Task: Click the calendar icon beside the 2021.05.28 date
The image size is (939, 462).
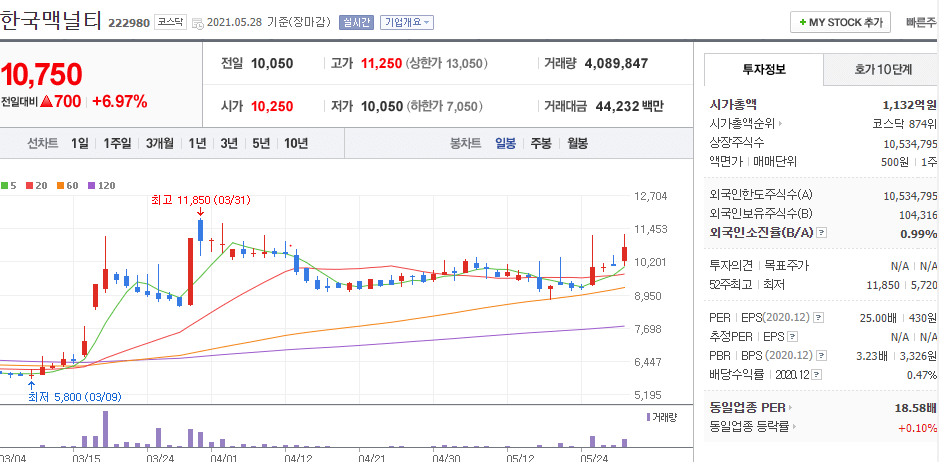Action: (x=198, y=23)
